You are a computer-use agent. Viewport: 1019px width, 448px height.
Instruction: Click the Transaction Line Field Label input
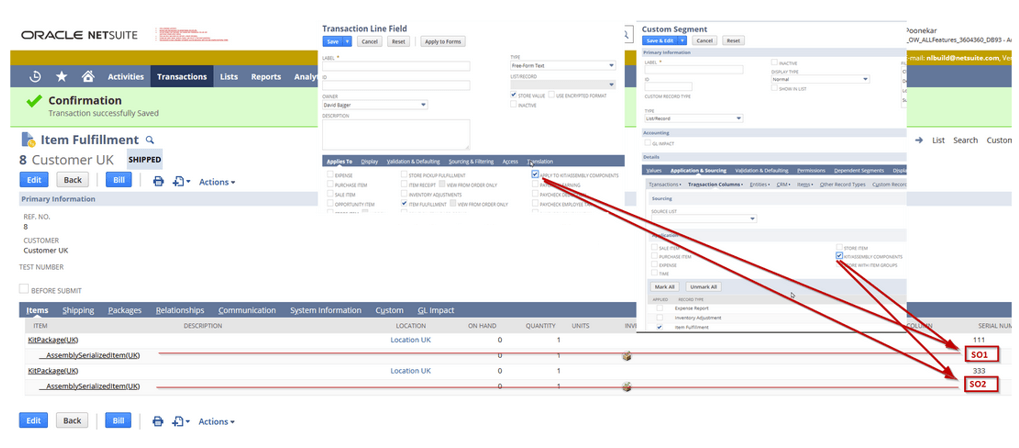tap(395, 66)
